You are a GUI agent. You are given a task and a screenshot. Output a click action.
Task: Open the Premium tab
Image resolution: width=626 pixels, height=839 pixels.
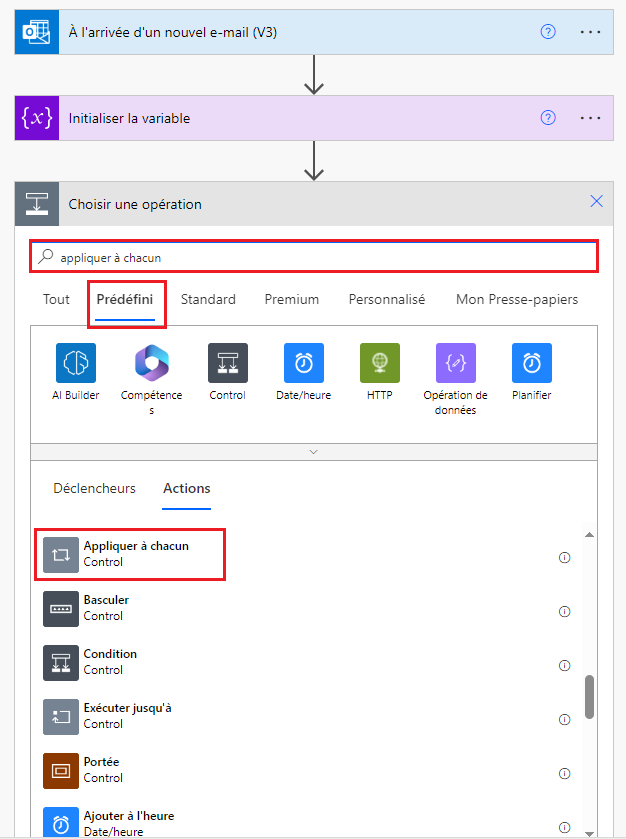(292, 299)
